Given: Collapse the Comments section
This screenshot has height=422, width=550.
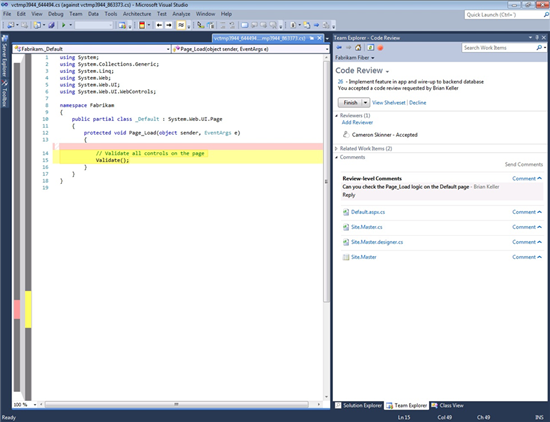Looking at the screenshot, I should [336, 157].
